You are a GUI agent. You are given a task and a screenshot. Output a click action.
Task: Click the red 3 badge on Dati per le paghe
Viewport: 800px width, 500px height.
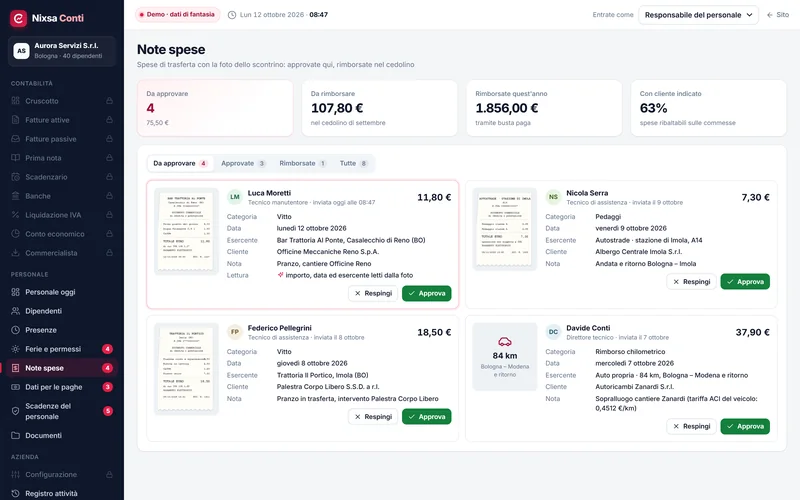pyautogui.click(x=107, y=387)
